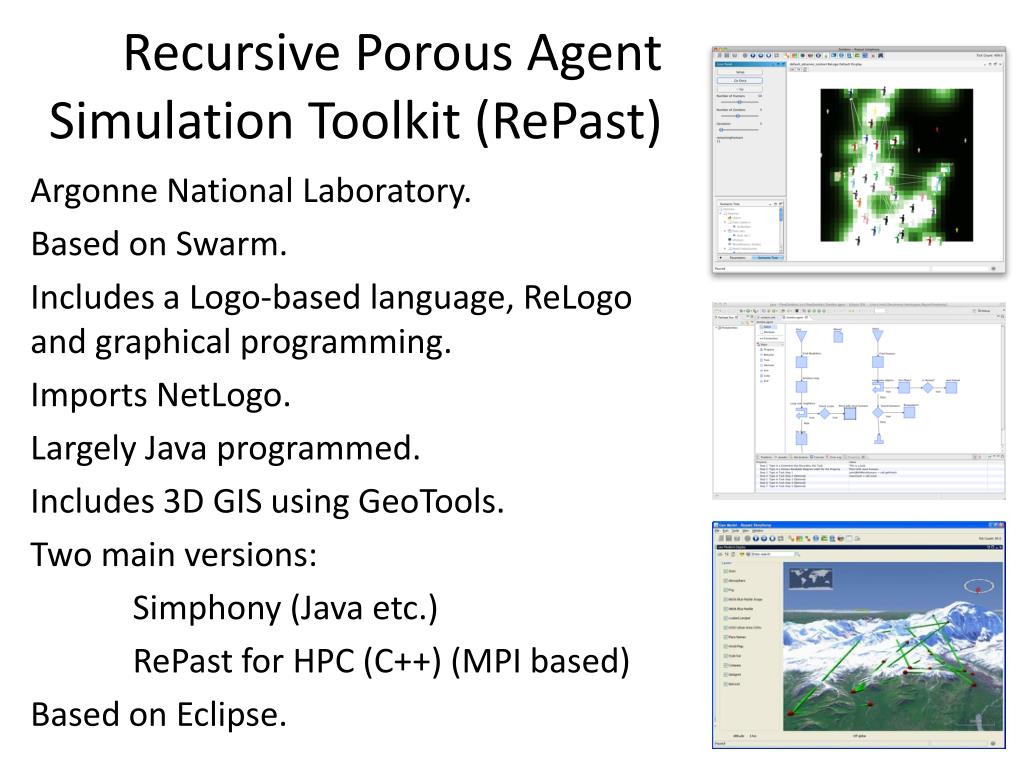Adjust the Number of Humans slider
The width and height of the screenshot is (1024, 768).
point(739,102)
